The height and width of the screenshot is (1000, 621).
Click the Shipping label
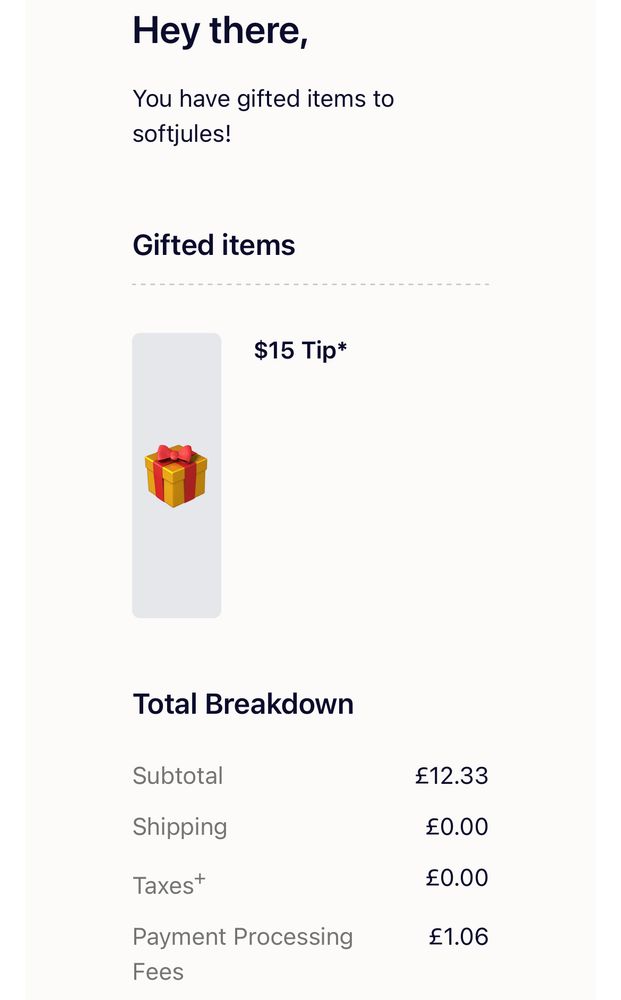tap(180, 827)
